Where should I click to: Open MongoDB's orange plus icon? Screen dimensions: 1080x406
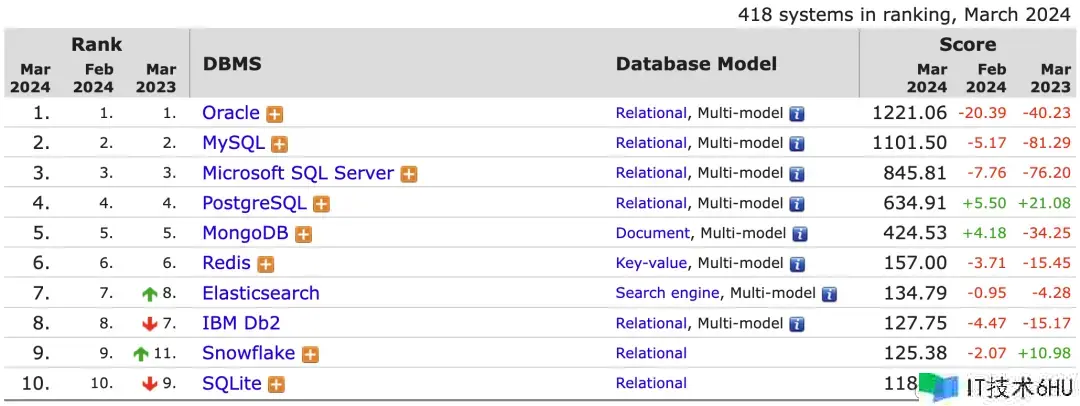303,234
